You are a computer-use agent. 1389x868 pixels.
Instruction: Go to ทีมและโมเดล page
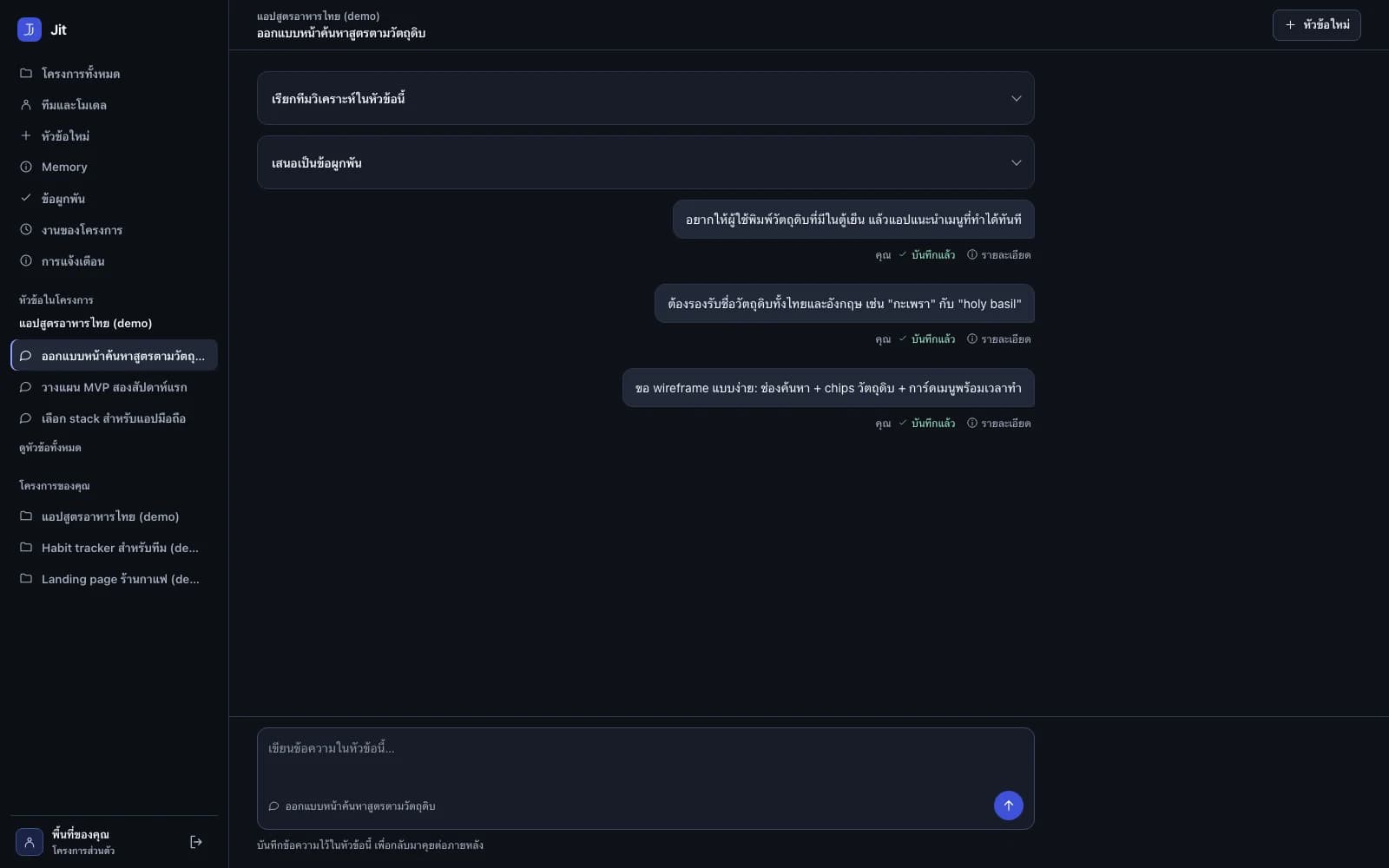click(114, 105)
